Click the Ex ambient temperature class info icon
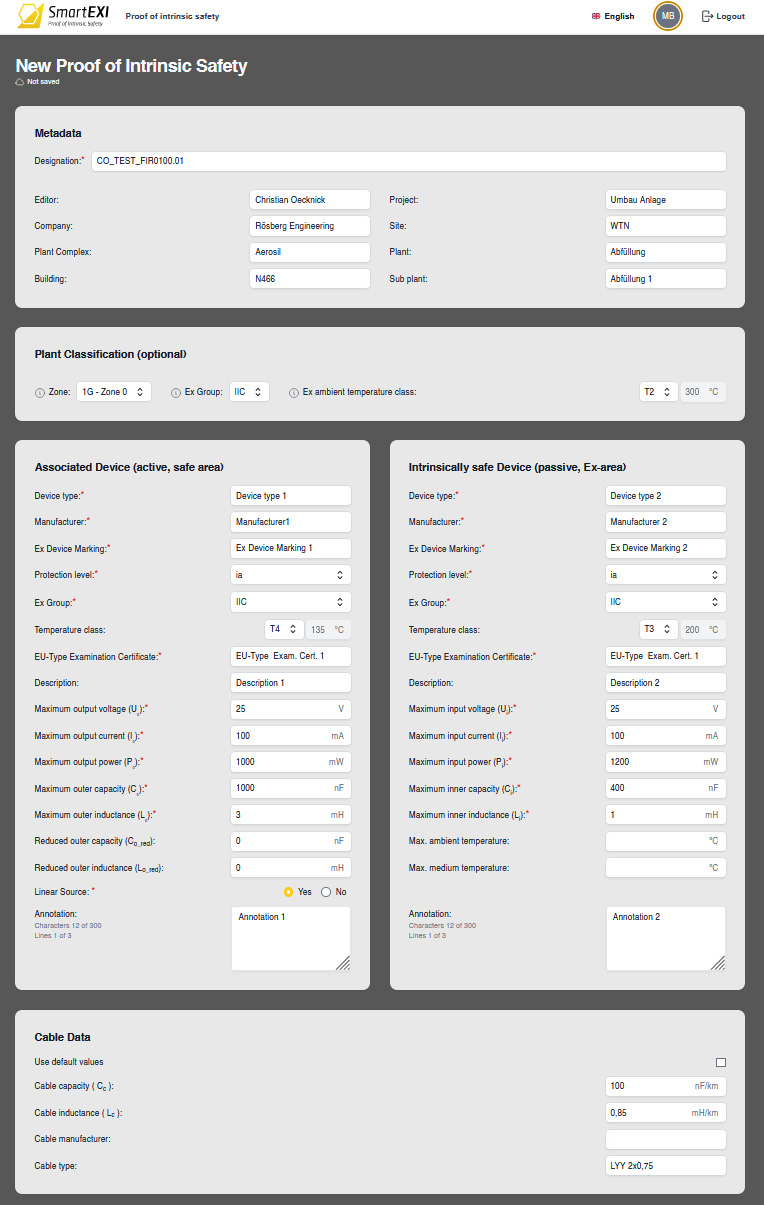The image size is (764, 1205). 294,393
